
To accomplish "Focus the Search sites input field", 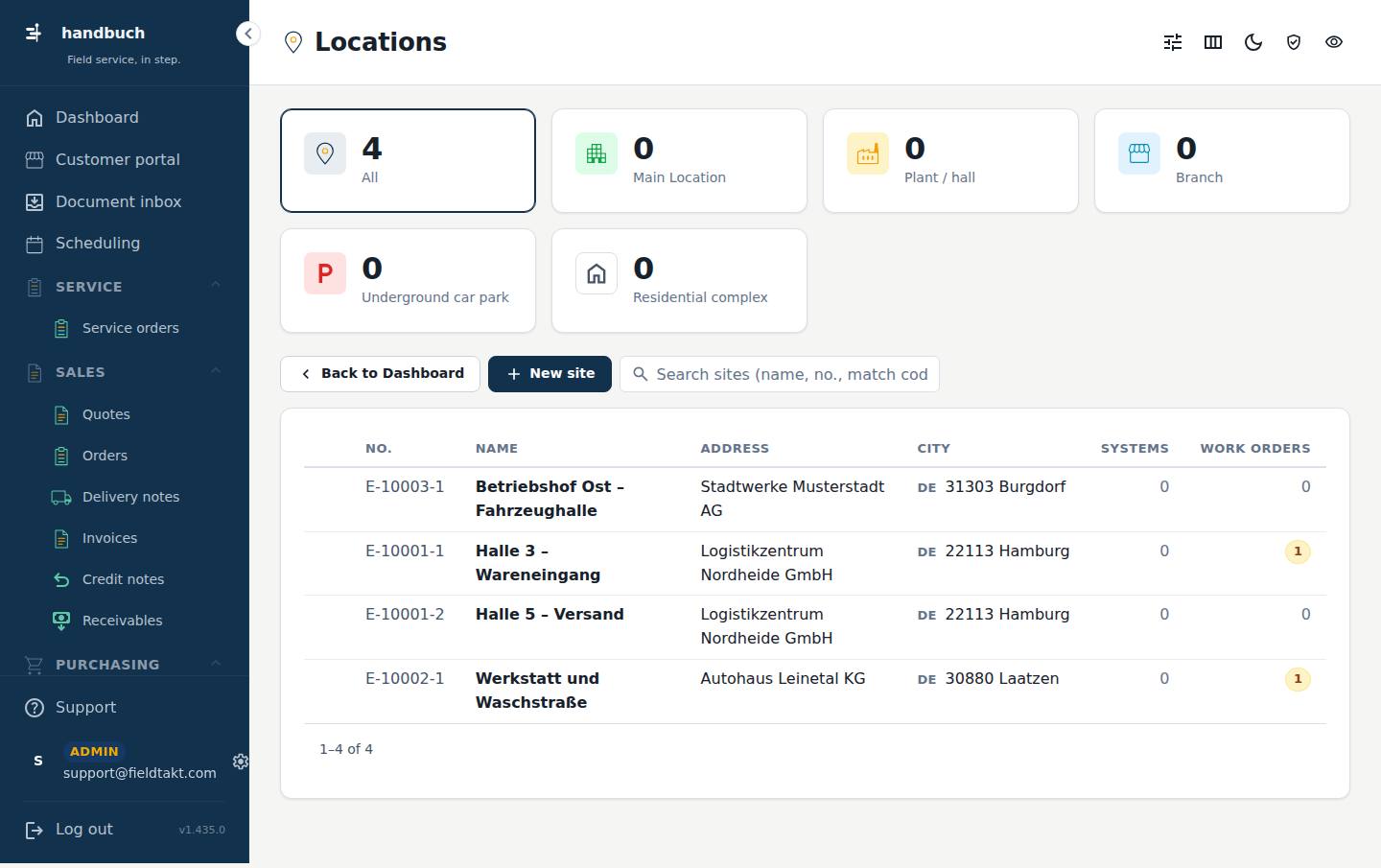I will [x=780, y=374].
